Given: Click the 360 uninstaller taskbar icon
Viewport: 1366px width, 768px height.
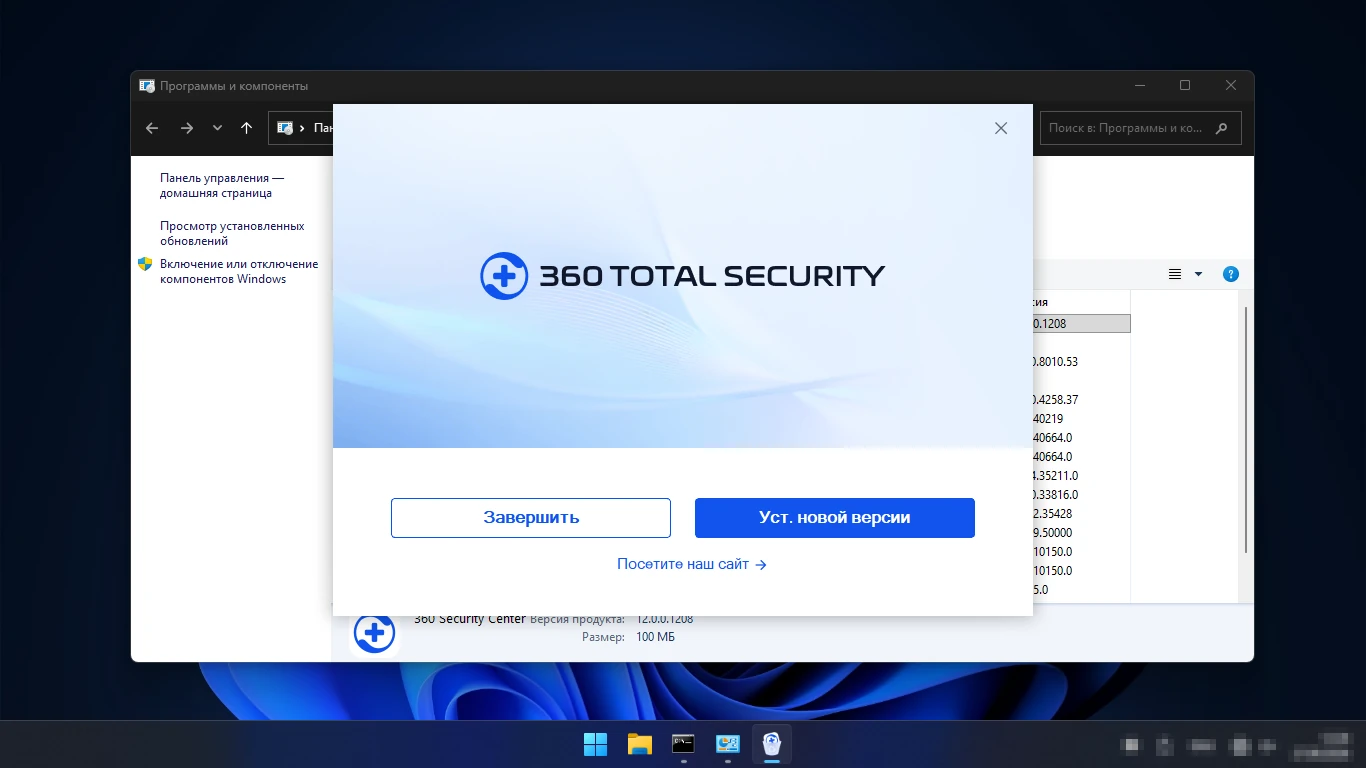Looking at the screenshot, I should pos(771,744).
